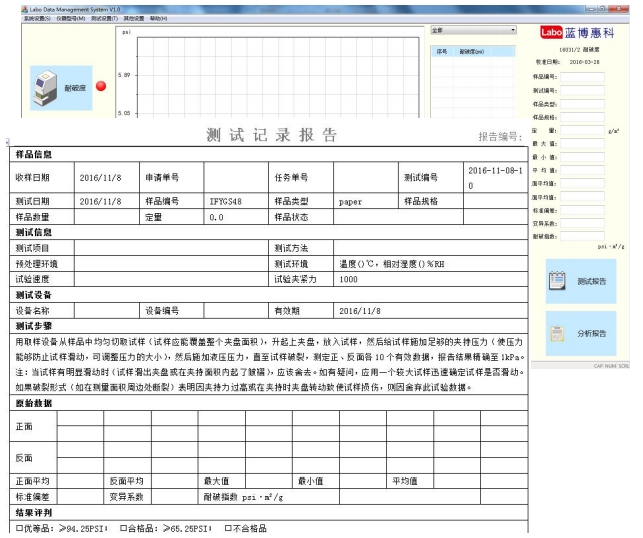This screenshot has width=643, height=538.
Task: Click the 序号 column header
Action: click(x=442, y=52)
